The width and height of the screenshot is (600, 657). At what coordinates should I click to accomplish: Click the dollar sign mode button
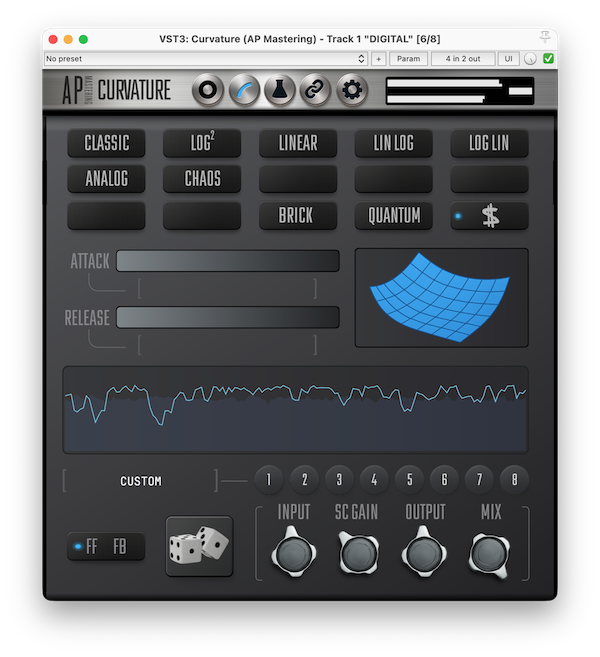[489, 216]
